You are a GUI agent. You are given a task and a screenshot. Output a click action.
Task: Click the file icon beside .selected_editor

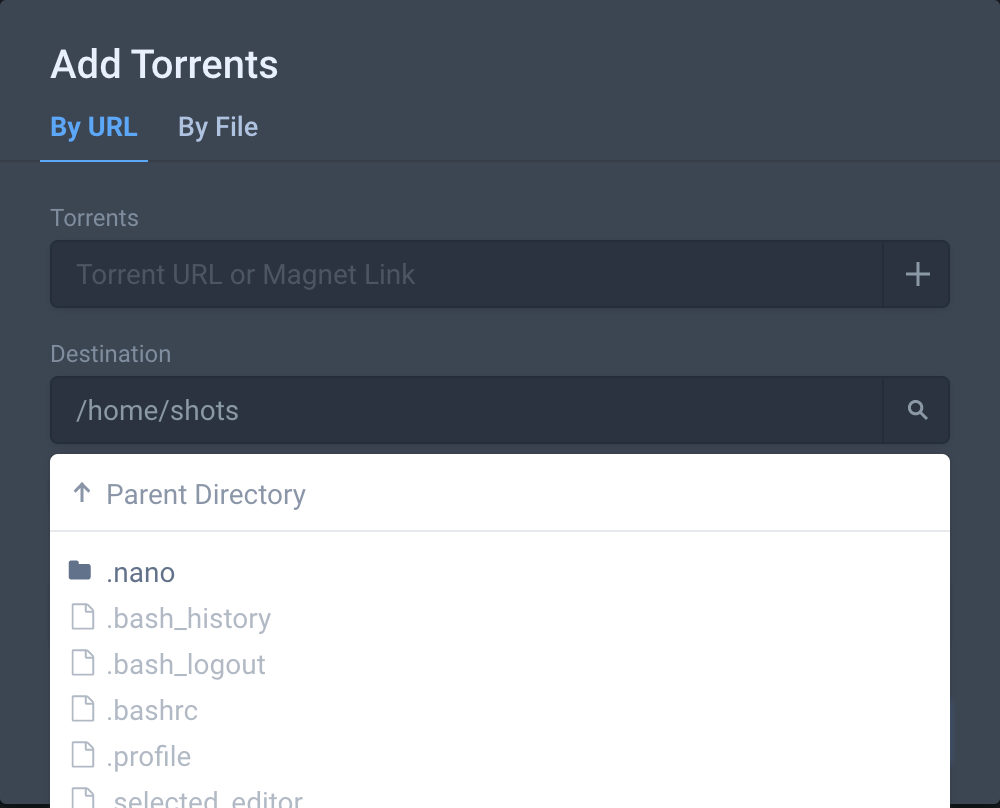[x=82, y=798]
